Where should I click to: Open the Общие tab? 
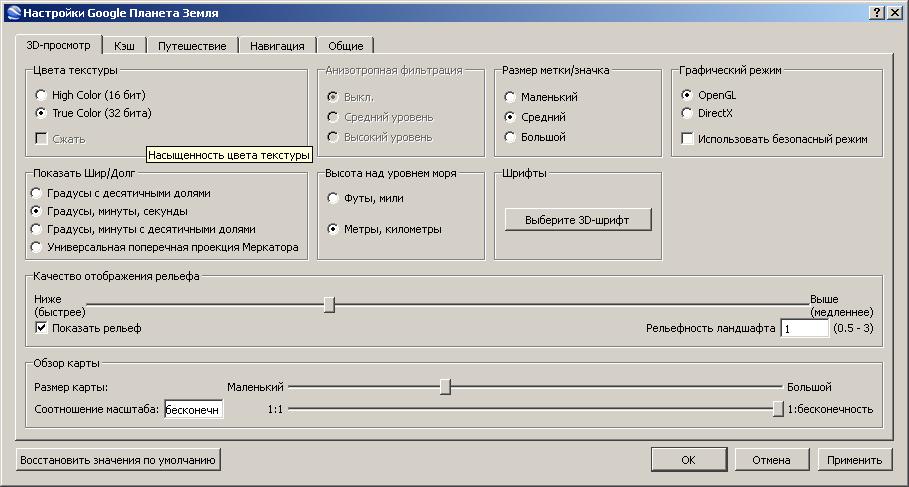pos(345,46)
